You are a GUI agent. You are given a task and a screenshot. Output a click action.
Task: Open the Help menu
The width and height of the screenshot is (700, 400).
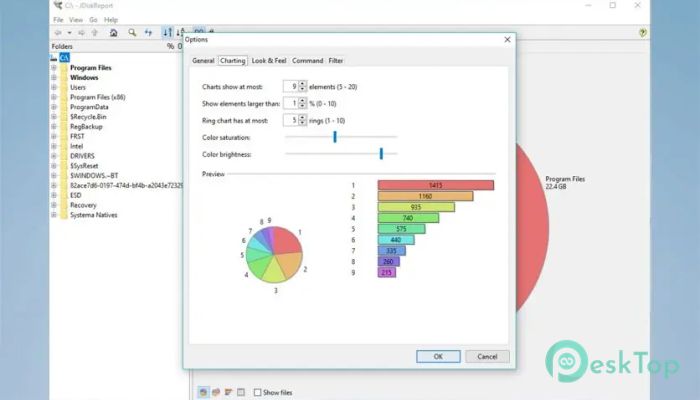pyautogui.click(x=111, y=20)
